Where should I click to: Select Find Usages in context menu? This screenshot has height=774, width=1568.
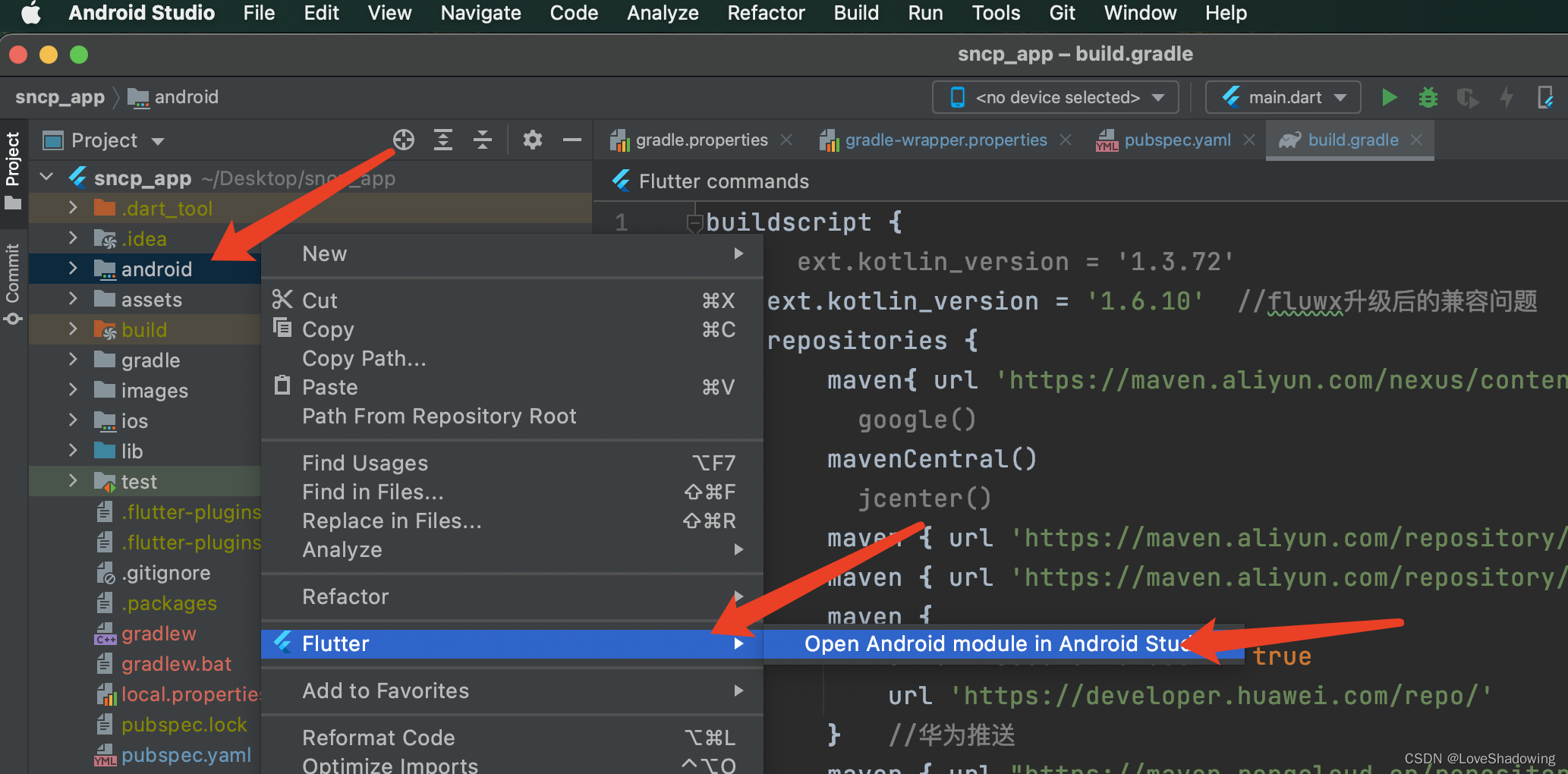[x=512, y=463]
